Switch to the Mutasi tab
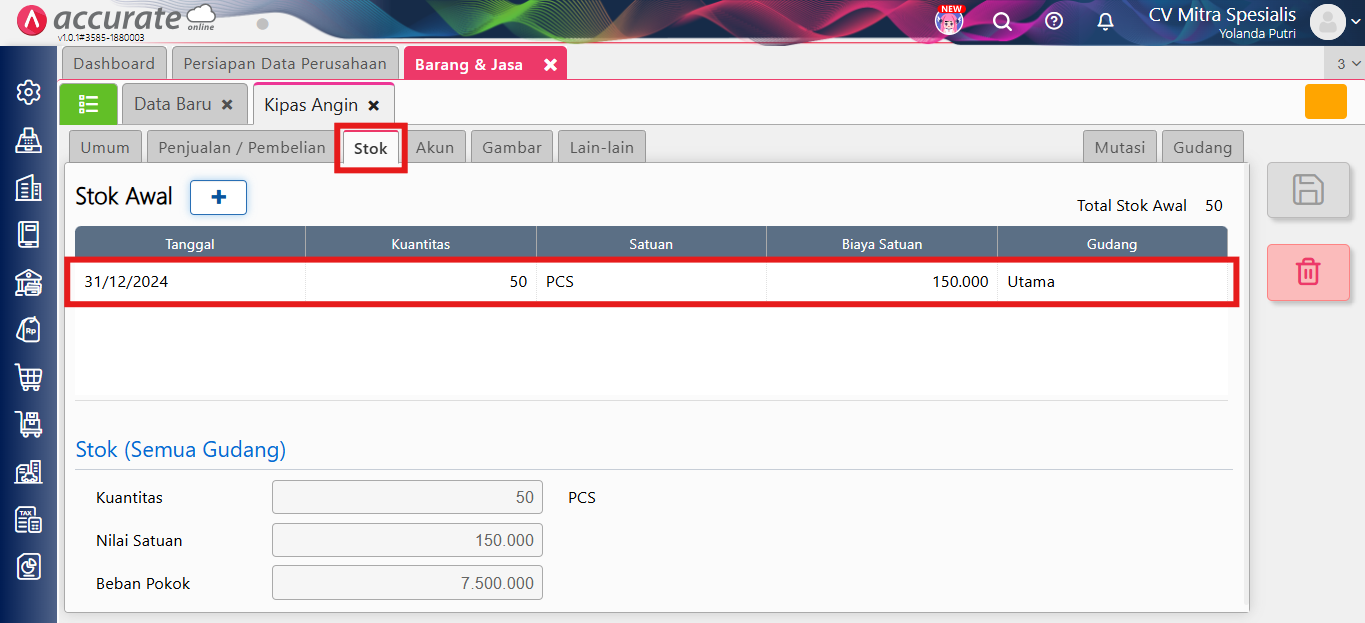 (1119, 146)
